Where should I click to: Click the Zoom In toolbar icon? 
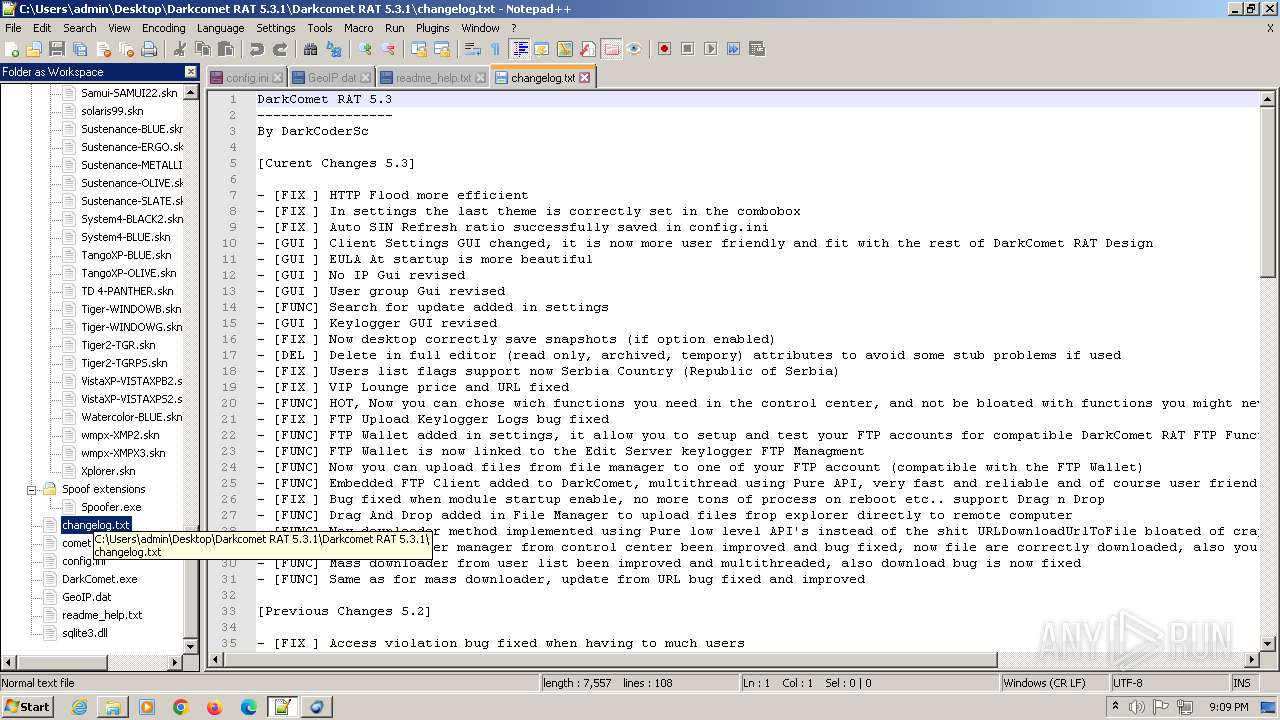365,49
